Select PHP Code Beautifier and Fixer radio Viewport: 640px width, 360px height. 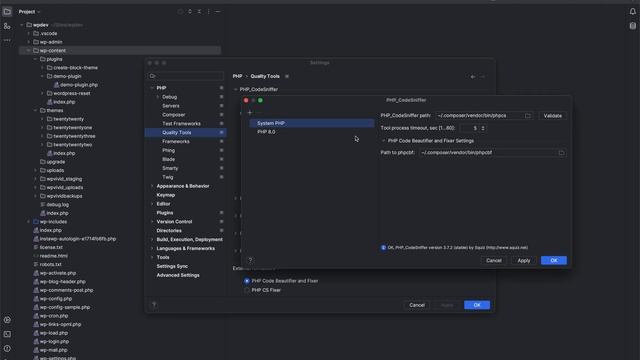247,281
